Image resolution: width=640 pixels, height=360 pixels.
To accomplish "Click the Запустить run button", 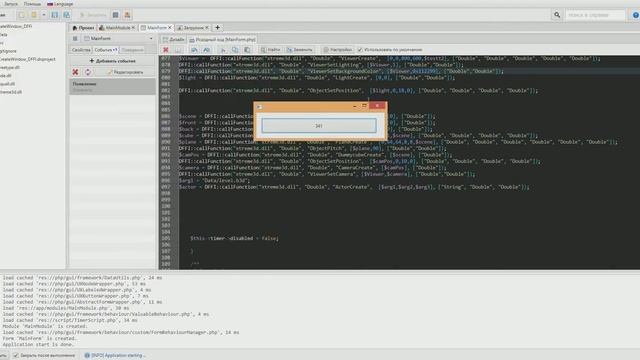I will pos(93,15).
